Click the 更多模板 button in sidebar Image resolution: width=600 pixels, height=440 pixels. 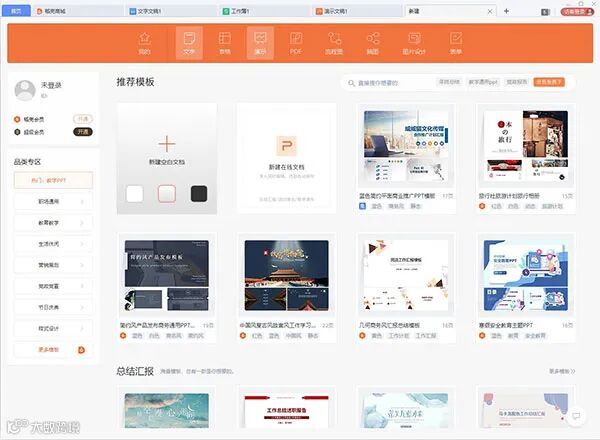click(53, 350)
